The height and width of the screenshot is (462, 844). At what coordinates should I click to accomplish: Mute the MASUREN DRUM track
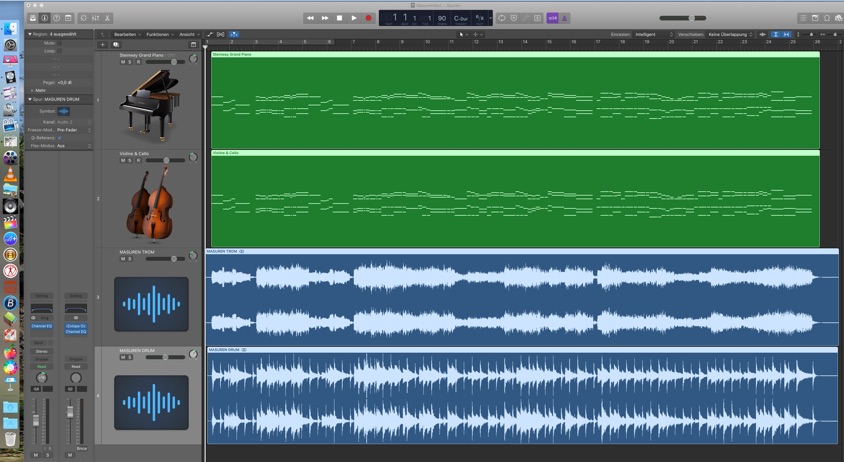tap(123, 357)
